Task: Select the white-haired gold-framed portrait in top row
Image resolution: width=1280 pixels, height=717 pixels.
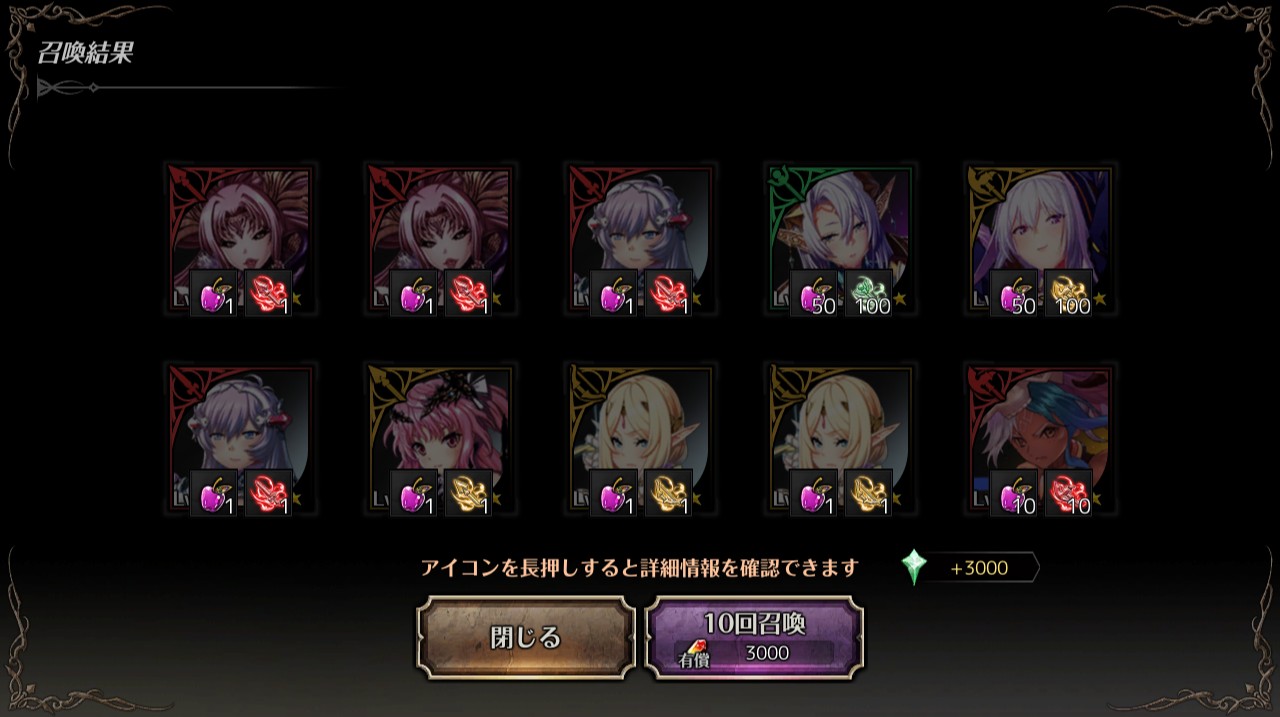Action: (x=1040, y=240)
